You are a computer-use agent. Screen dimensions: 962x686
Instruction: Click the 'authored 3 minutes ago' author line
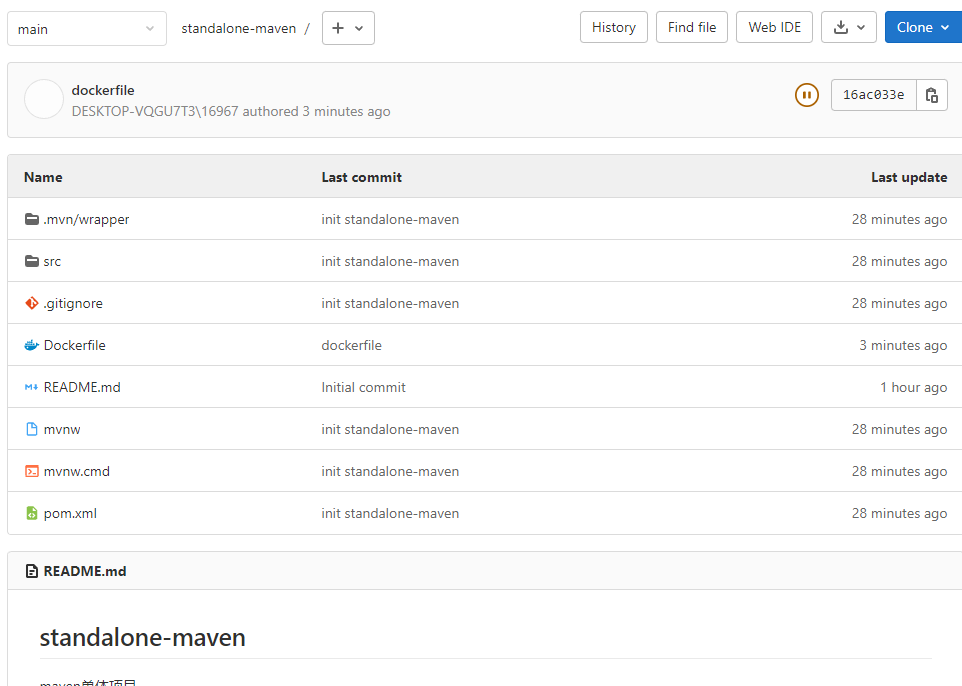(231, 111)
